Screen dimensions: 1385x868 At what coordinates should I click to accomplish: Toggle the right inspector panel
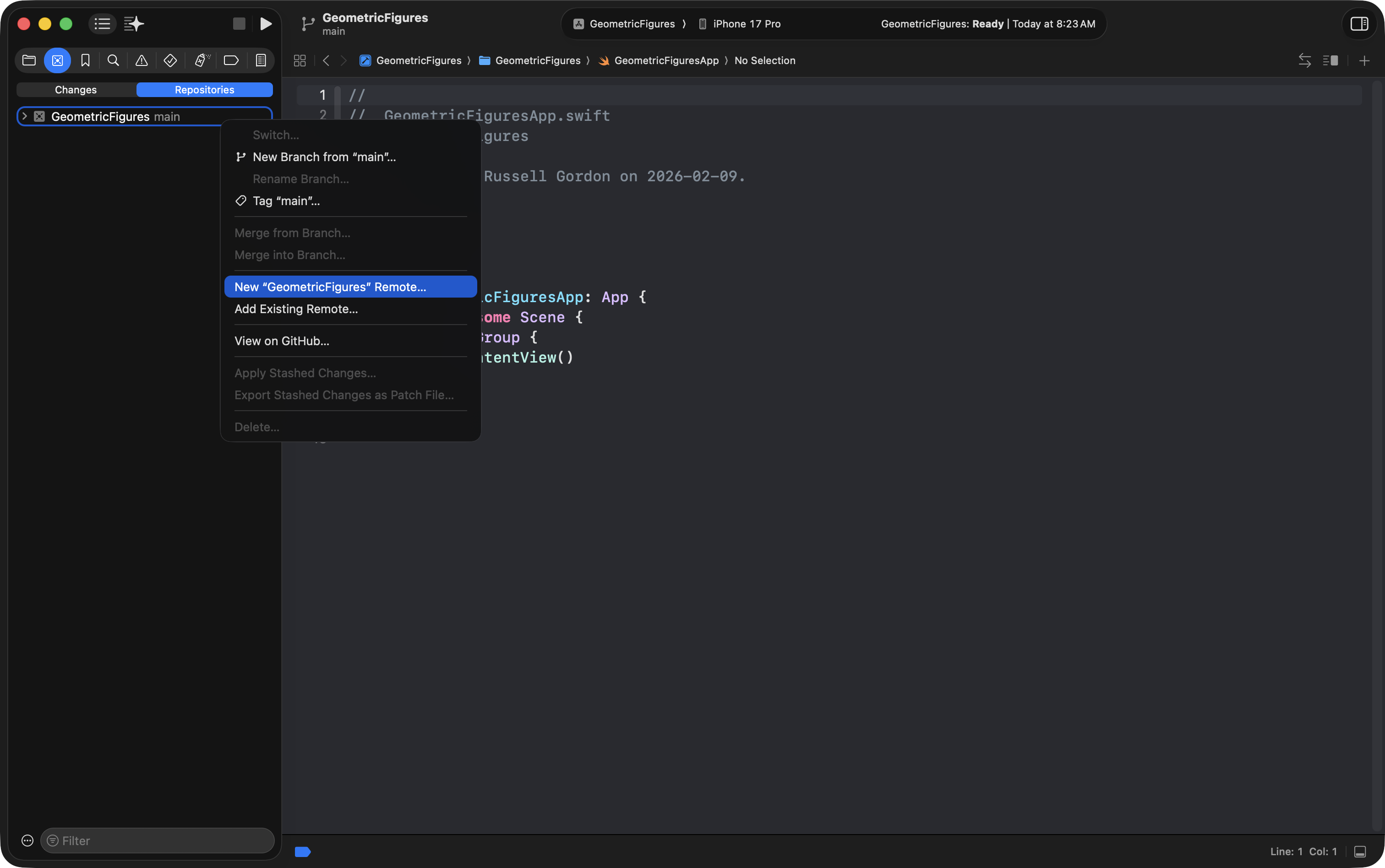pyautogui.click(x=1358, y=23)
